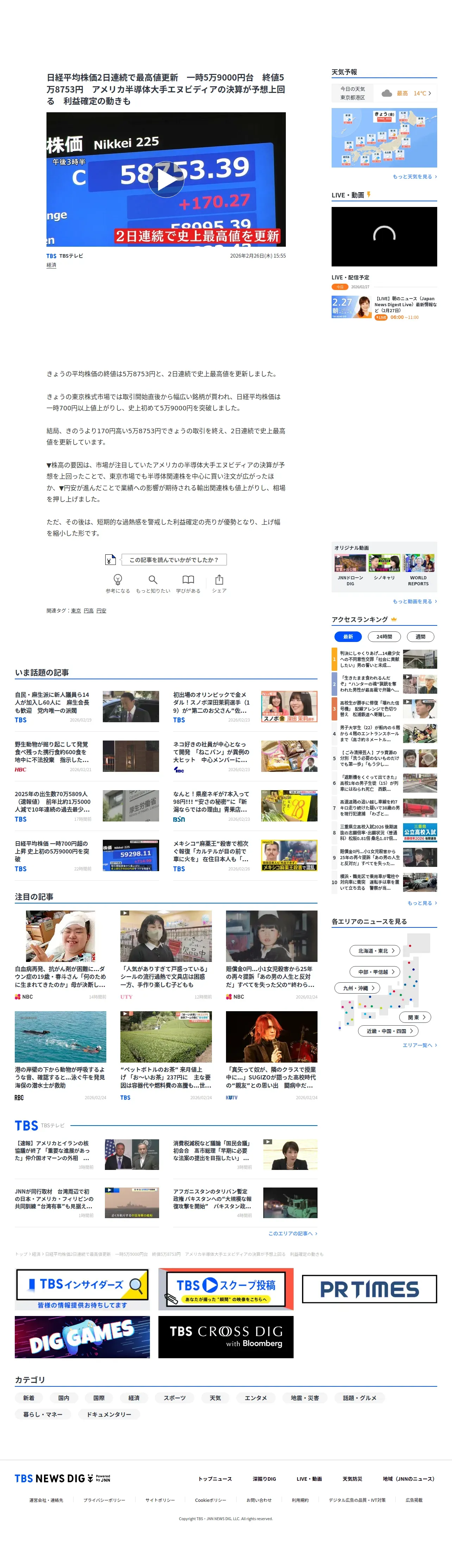Select the 九州・沖縄 area button

(358, 988)
